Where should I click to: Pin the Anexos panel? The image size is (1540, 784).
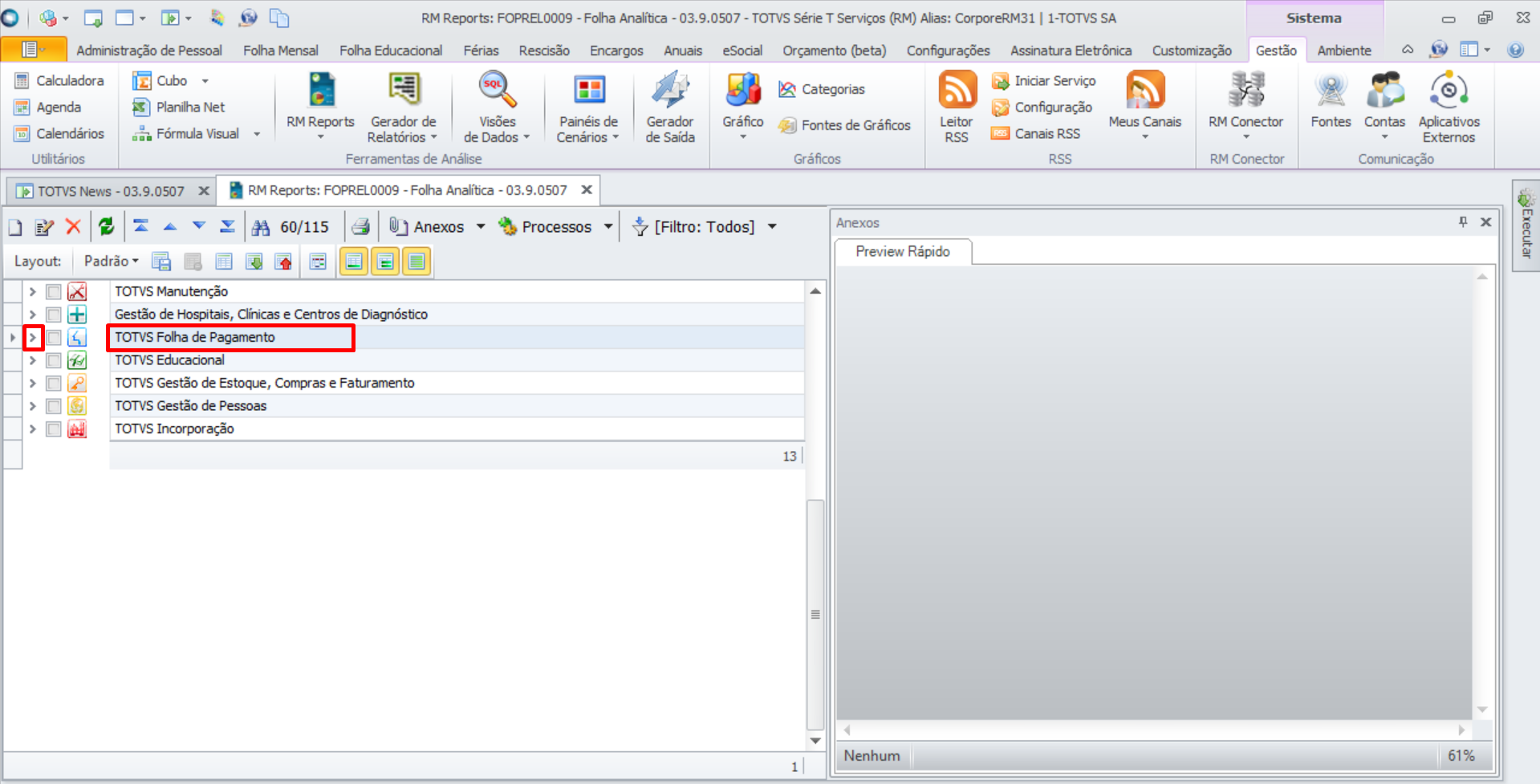click(1463, 222)
